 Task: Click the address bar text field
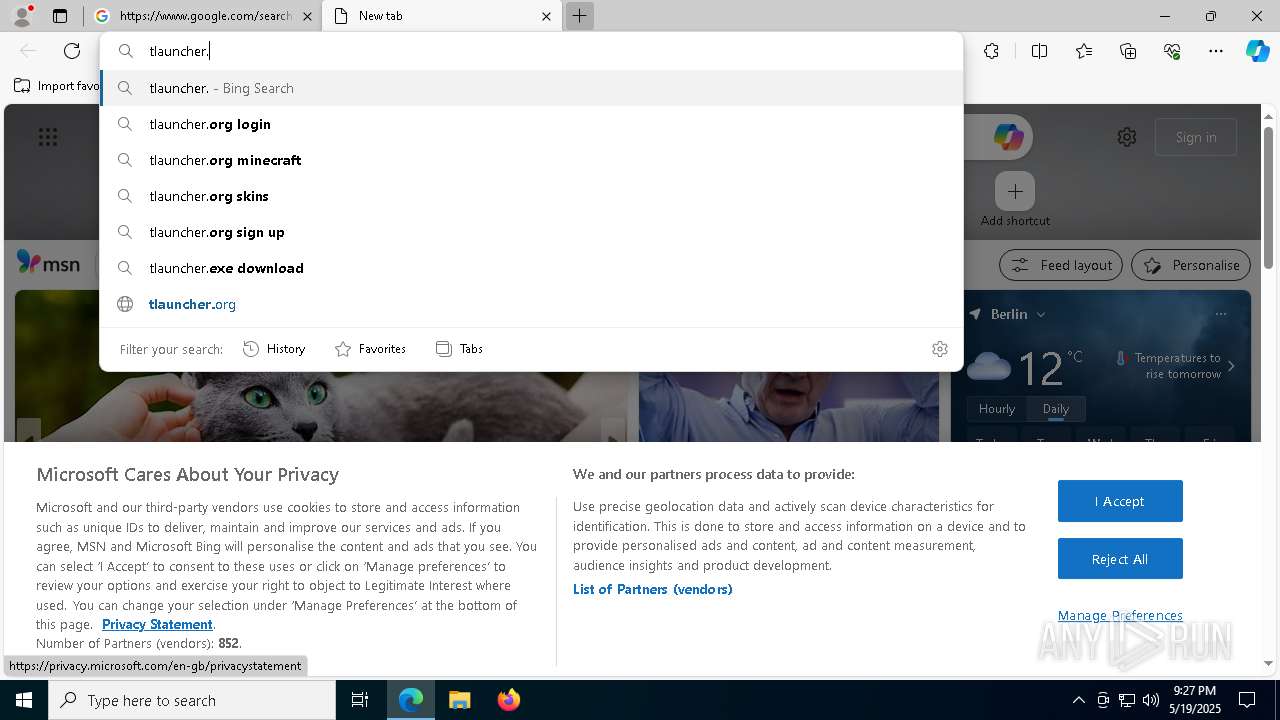(531, 51)
